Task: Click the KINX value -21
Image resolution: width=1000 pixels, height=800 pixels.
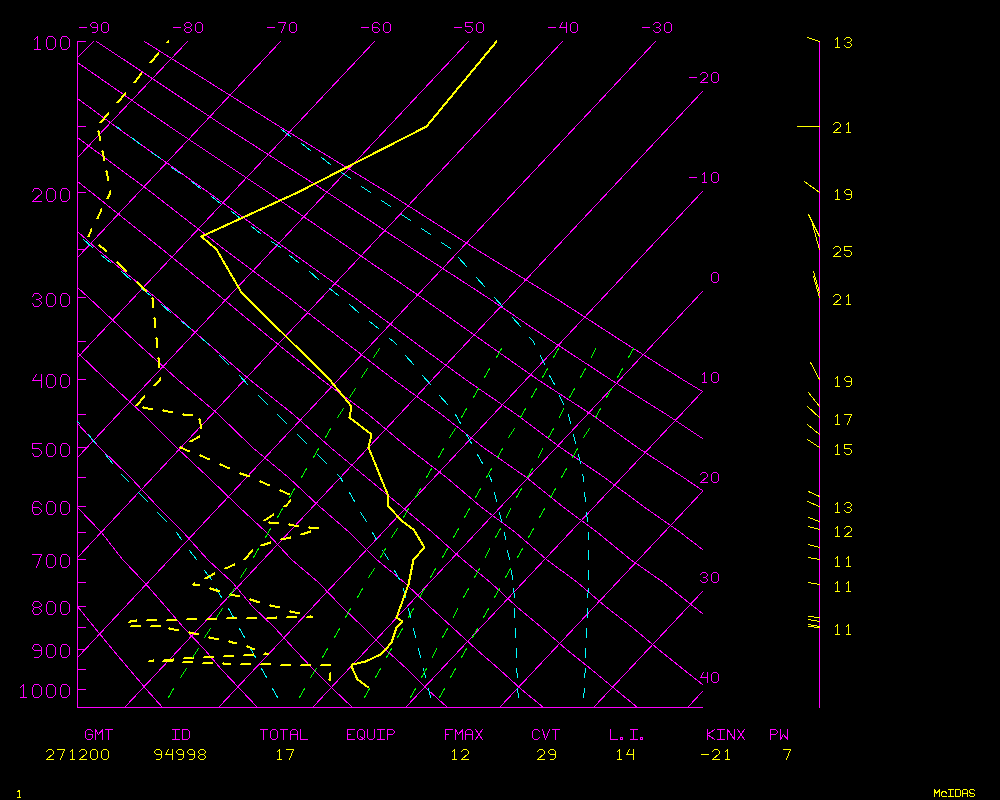Action: pos(716,755)
